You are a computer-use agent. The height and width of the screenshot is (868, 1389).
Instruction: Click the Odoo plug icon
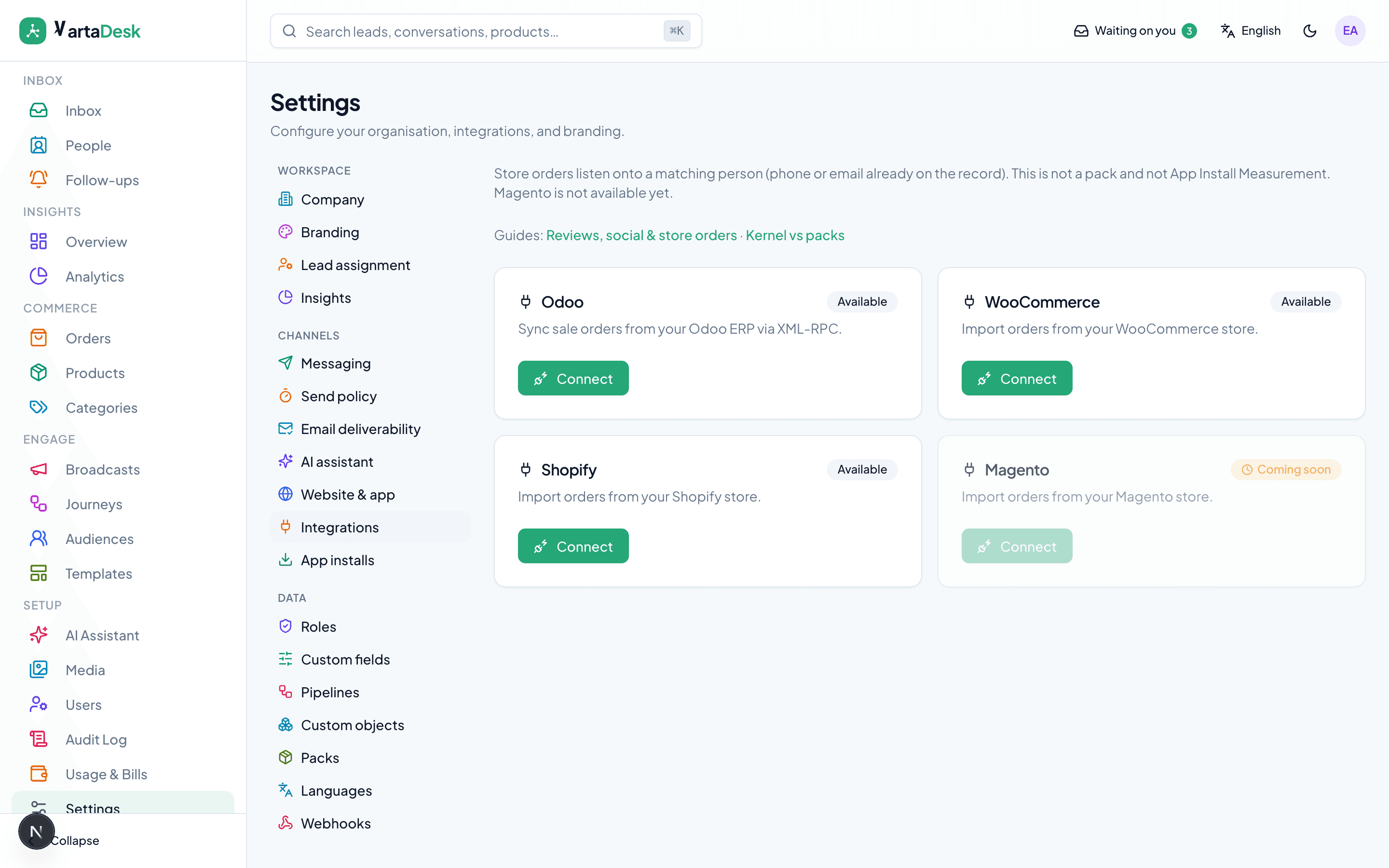click(525, 301)
